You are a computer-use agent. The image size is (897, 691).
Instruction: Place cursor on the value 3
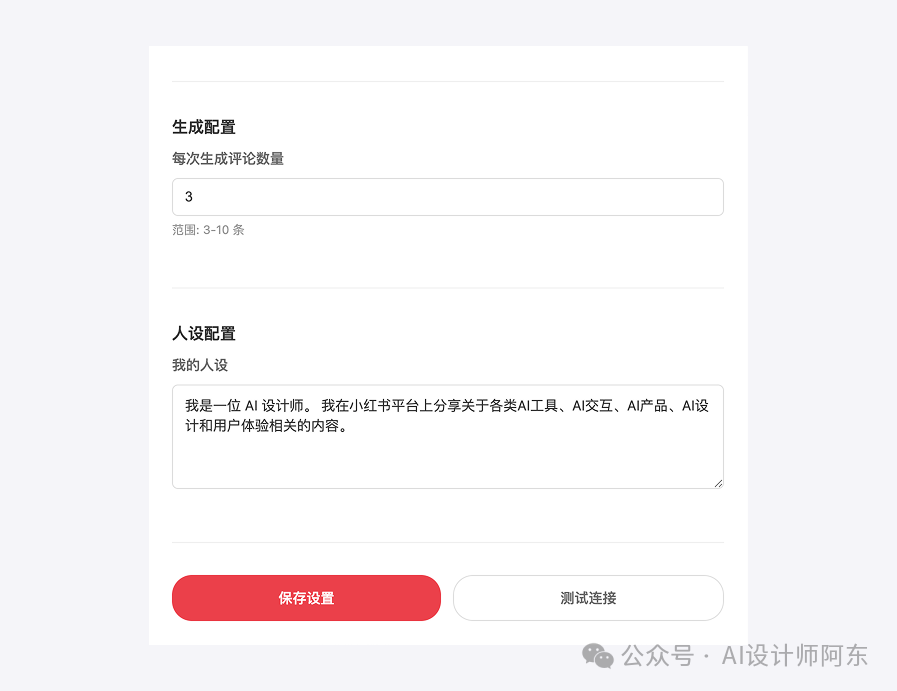(189, 197)
